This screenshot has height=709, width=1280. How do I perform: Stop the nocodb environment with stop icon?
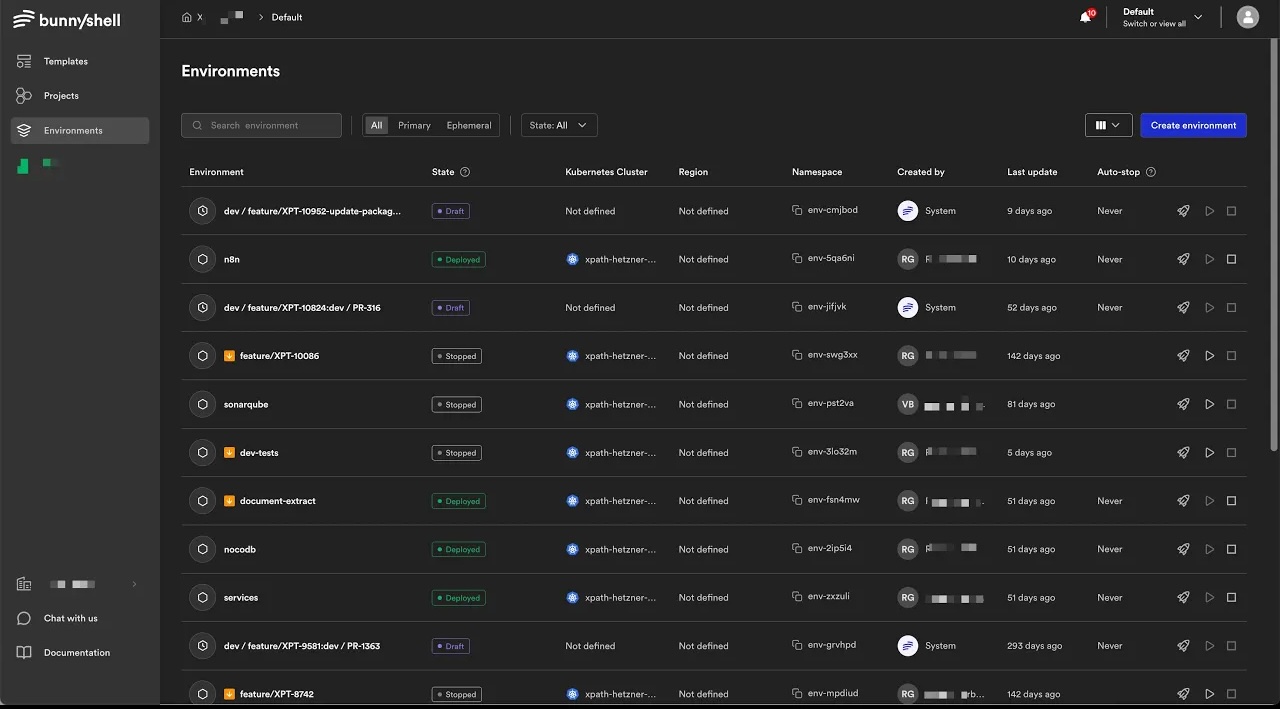point(1231,549)
